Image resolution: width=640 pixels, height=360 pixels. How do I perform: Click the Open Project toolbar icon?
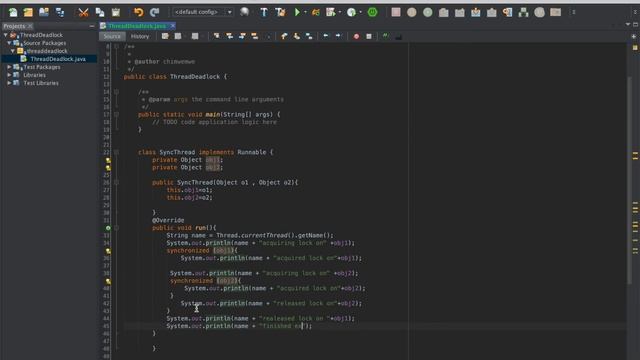(44, 12)
